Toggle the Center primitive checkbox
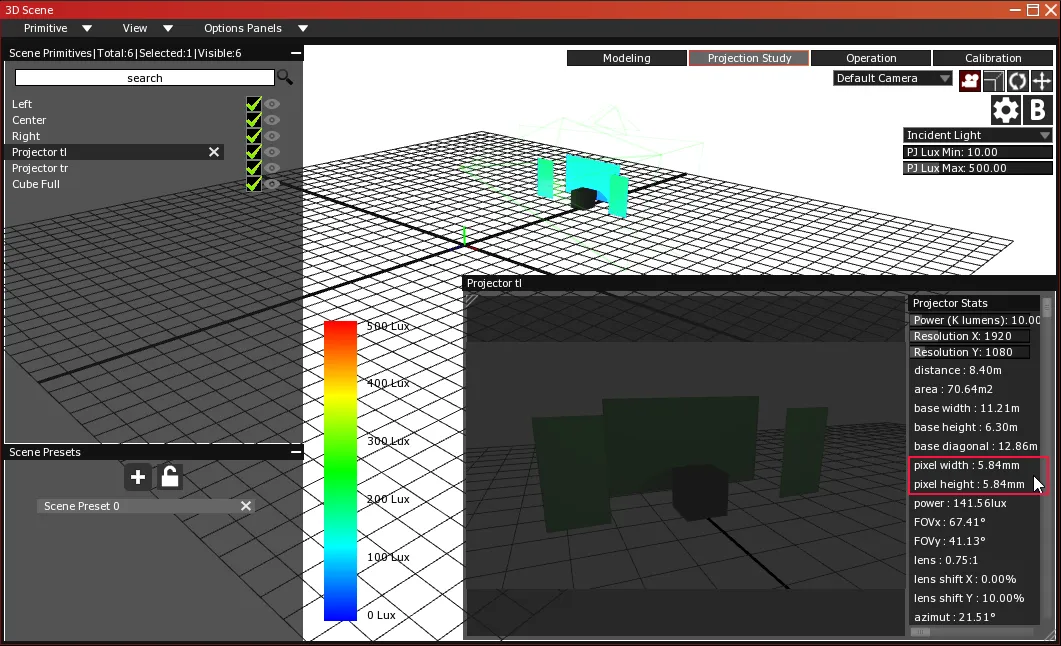Viewport: 1061px width, 646px height. pyautogui.click(x=254, y=120)
